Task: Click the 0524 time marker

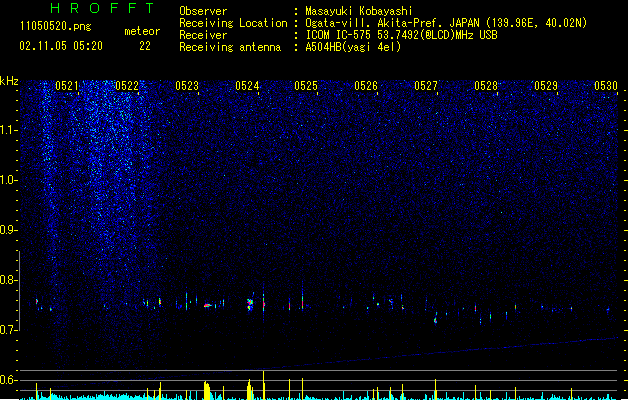Action: (x=247, y=86)
